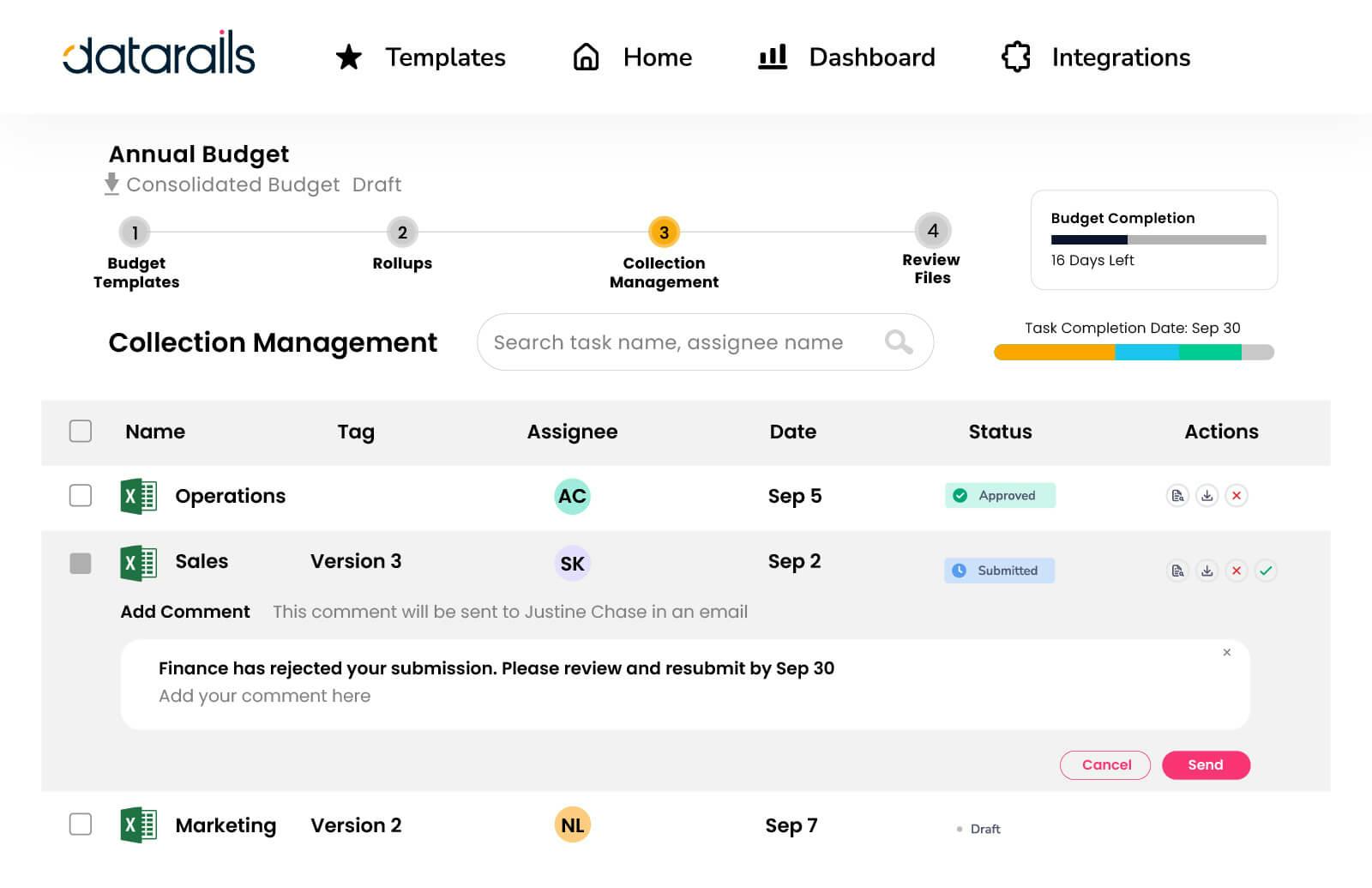Preview the Operations budget file
Image resolution: width=1372 pixels, height=888 pixels.
[x=1178, y=496]
